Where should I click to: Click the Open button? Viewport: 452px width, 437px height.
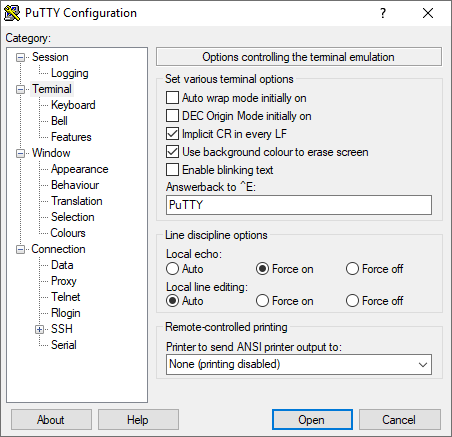click(312, 420)
